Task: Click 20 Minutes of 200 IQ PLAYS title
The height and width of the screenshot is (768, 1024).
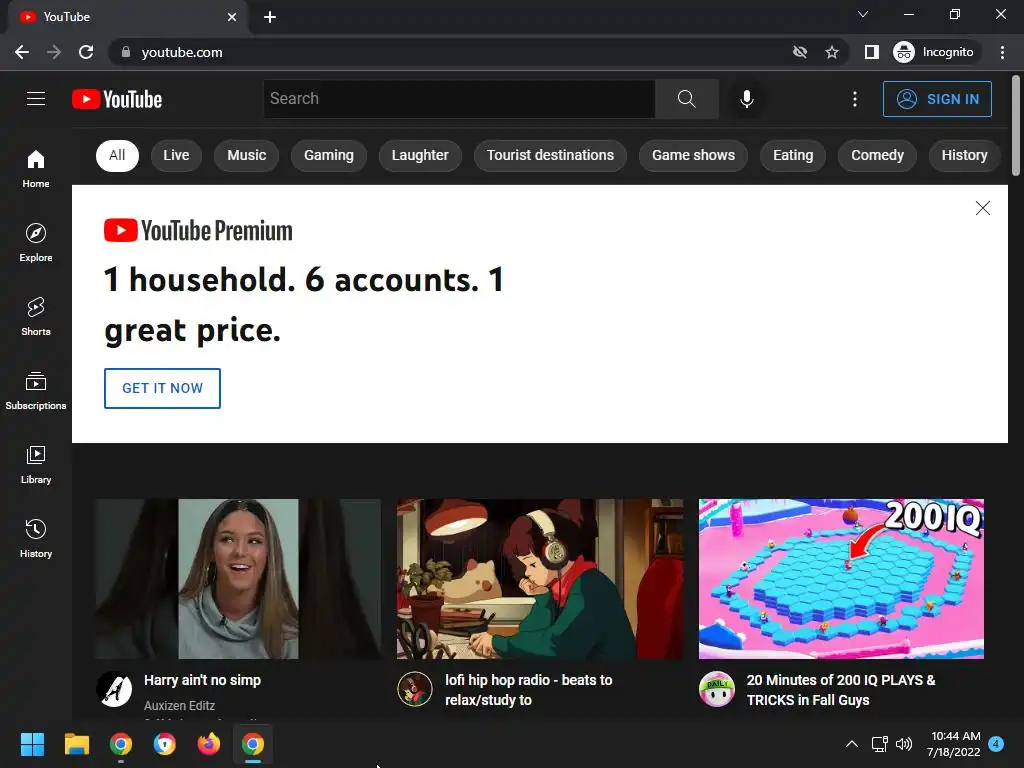Action: (841, 690)
